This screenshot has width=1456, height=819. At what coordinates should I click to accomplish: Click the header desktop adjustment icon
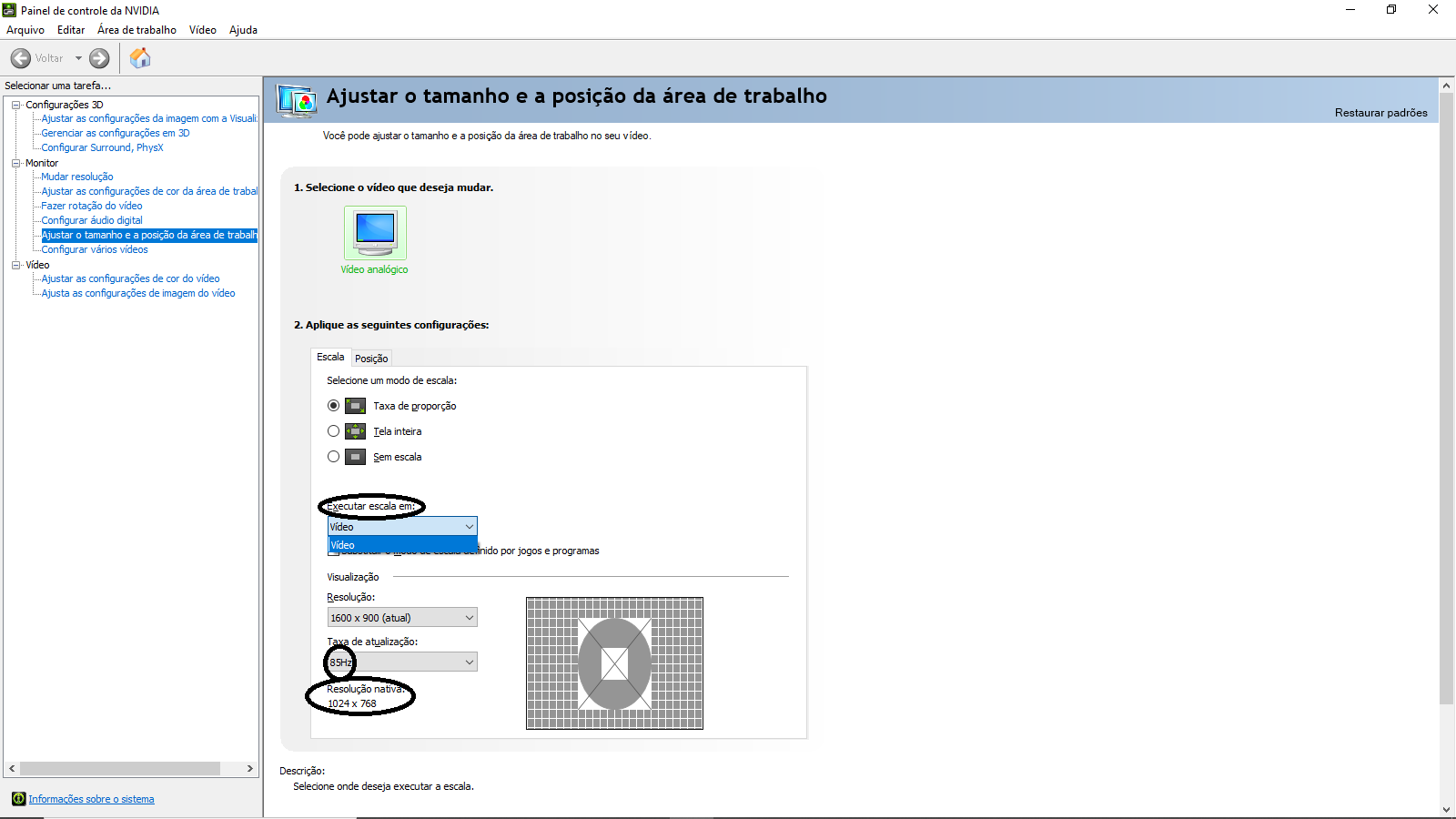(x=297, y=100)
